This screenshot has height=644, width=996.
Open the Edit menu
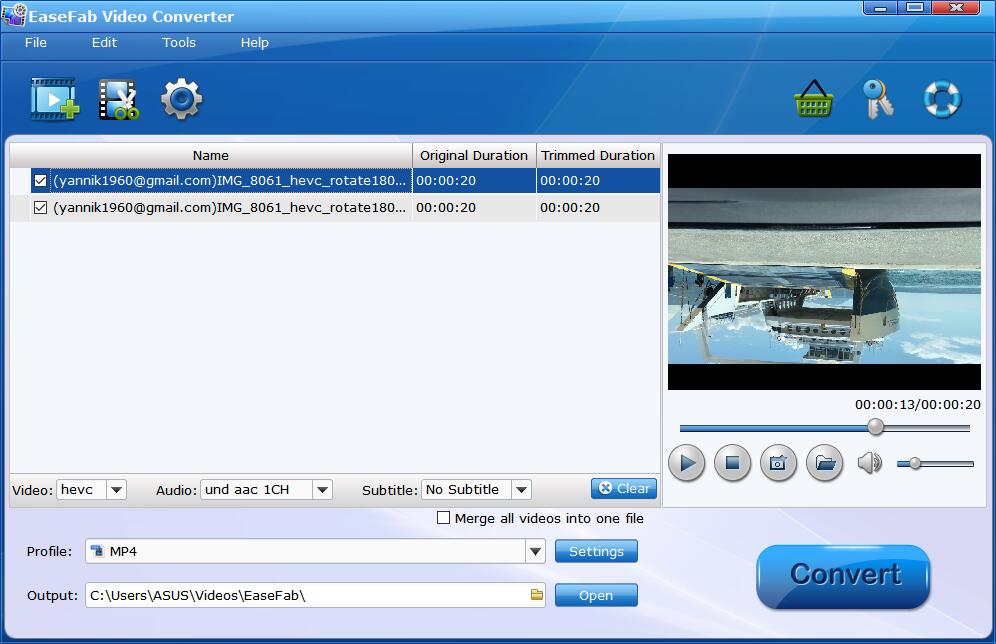pyautogui.click(x=104, y=43)
